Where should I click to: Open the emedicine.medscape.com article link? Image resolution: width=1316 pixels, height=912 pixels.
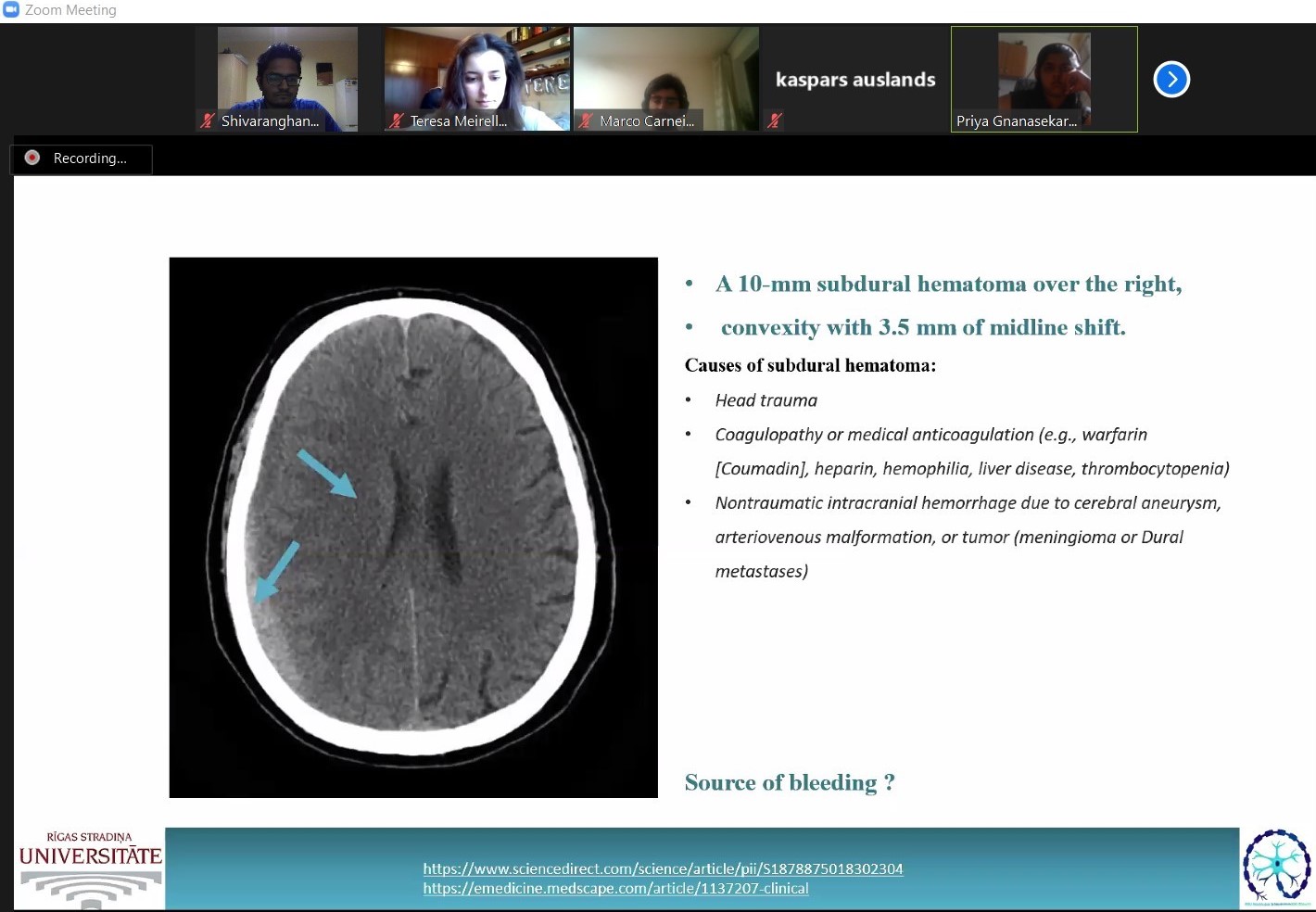[x=615, y=888]
